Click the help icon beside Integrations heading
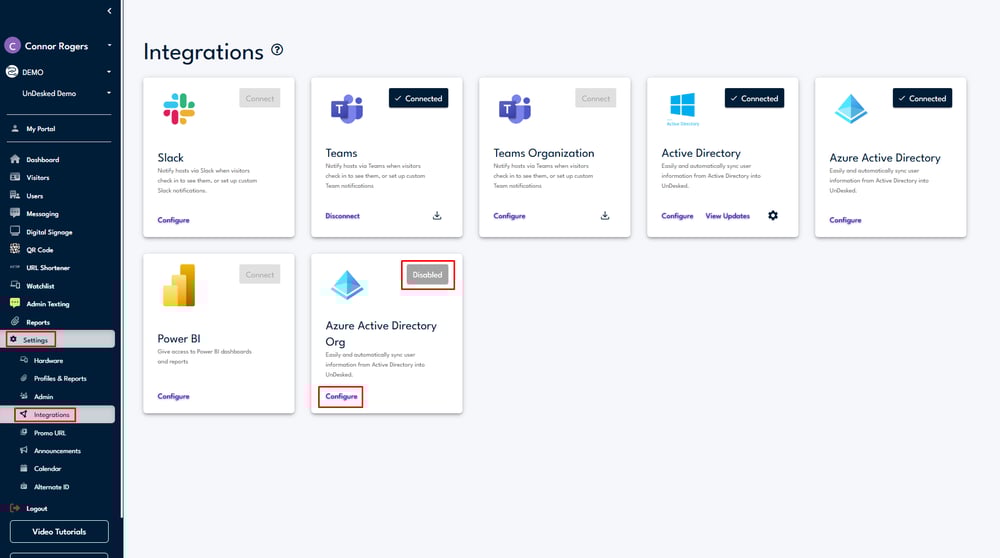 pos(277,50)
